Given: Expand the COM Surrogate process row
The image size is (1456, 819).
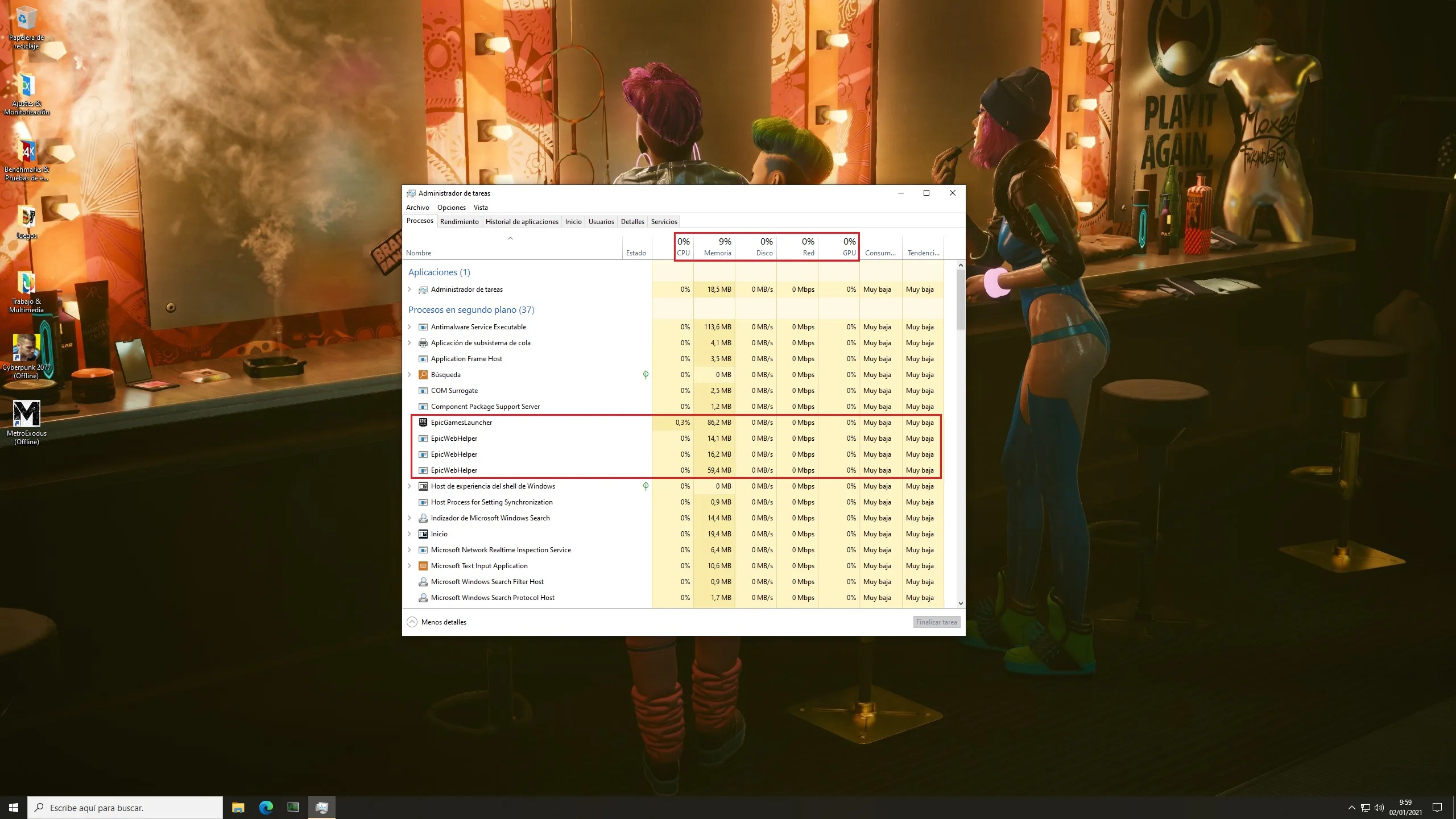Looking at the screenshot, I should pyautogui.click(x=409, y=390).
